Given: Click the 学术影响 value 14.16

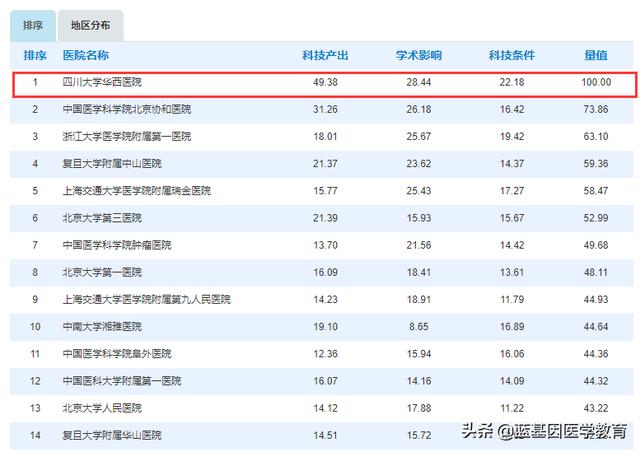Looking at the screenshot, I should 419,381.
